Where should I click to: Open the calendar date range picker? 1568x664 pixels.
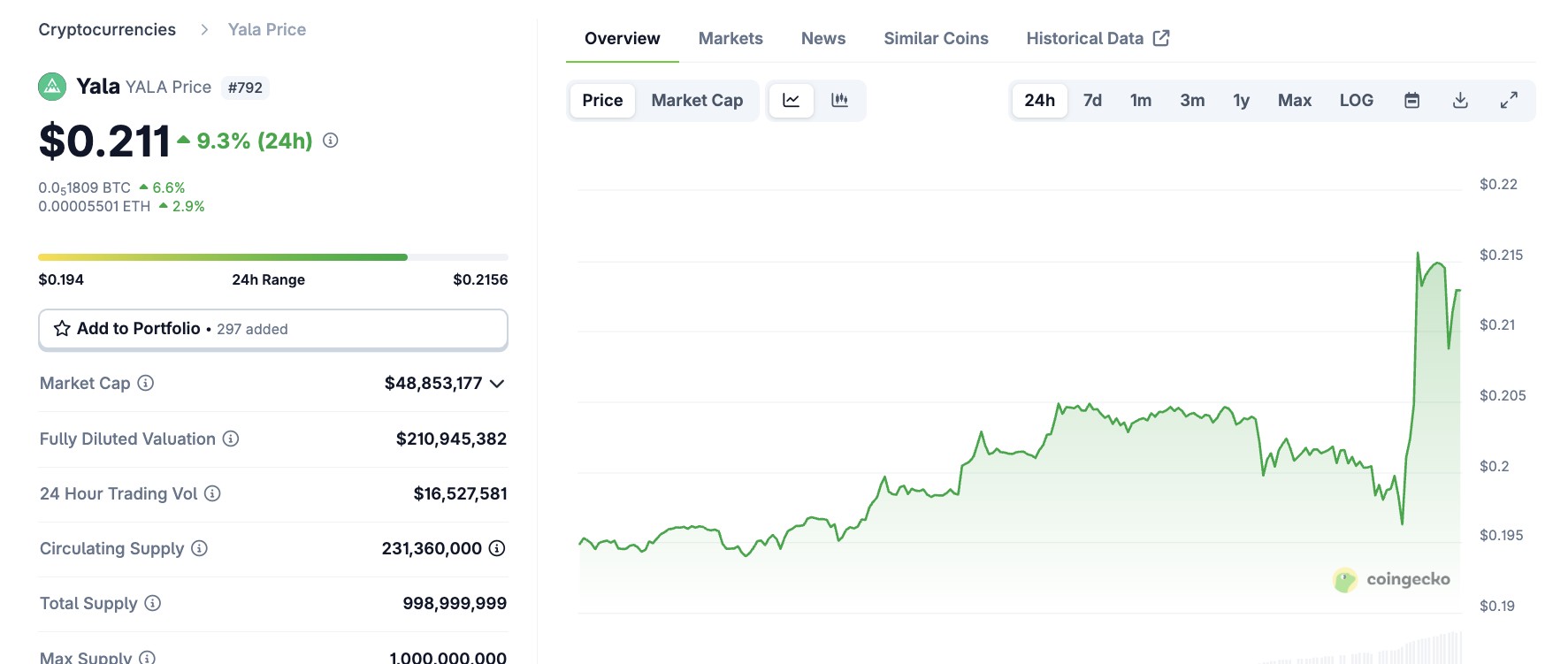pyautogui.click(x=1412, y=101)
